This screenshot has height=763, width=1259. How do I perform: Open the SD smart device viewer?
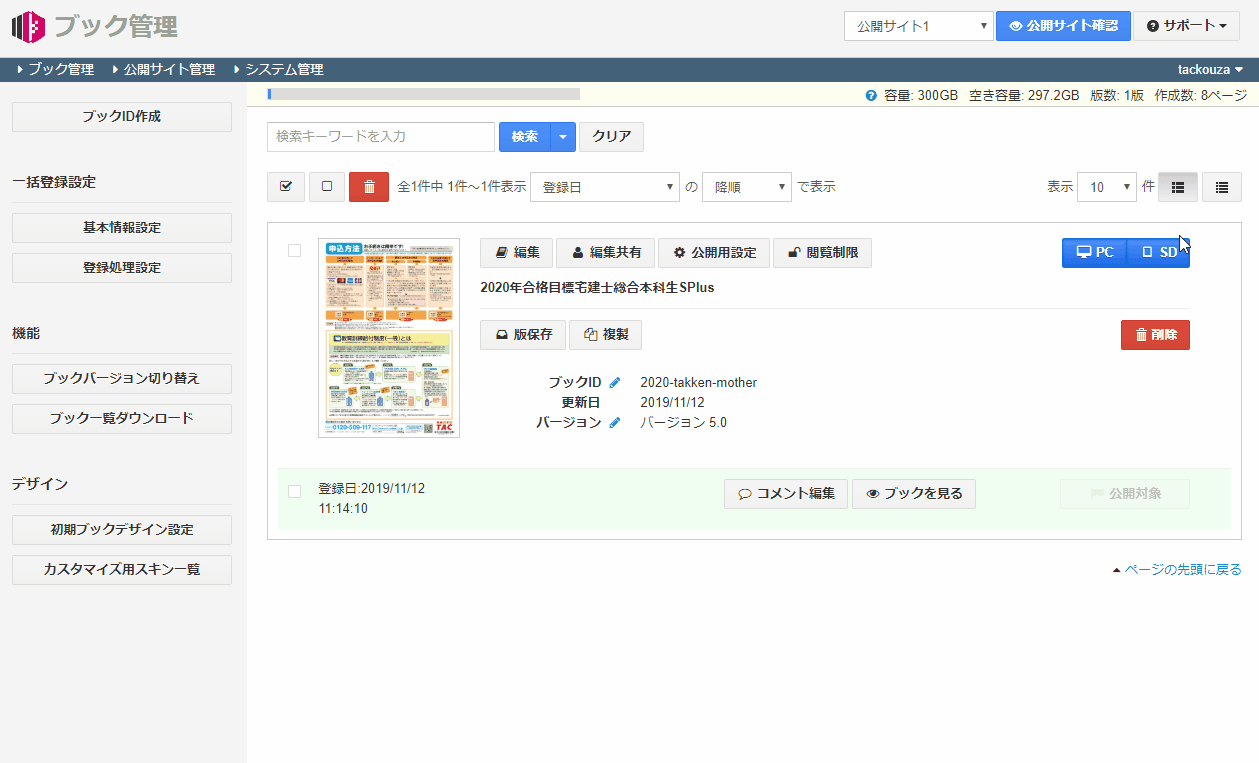1159,253
